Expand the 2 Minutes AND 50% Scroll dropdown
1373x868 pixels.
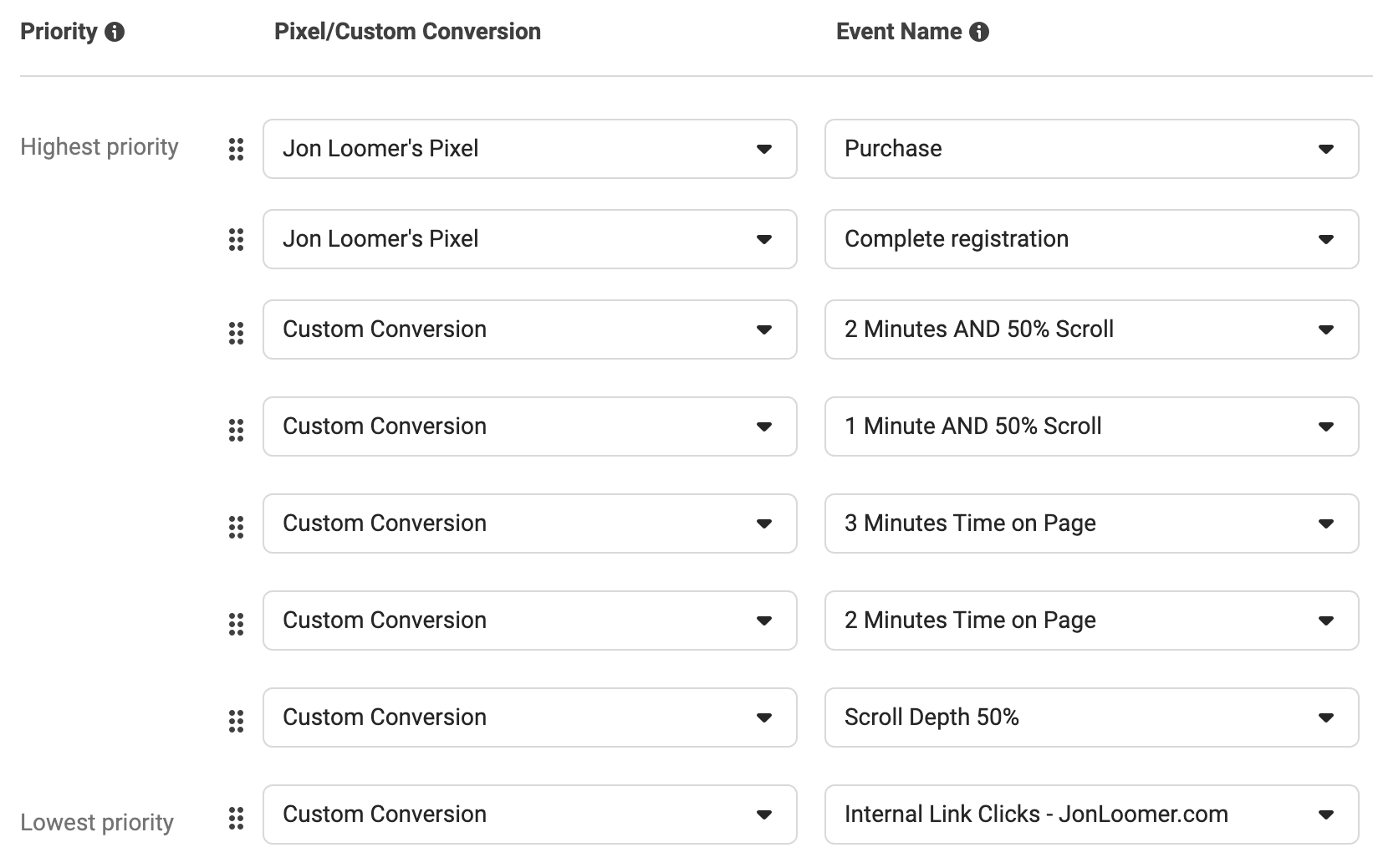tap(1091, 329)
